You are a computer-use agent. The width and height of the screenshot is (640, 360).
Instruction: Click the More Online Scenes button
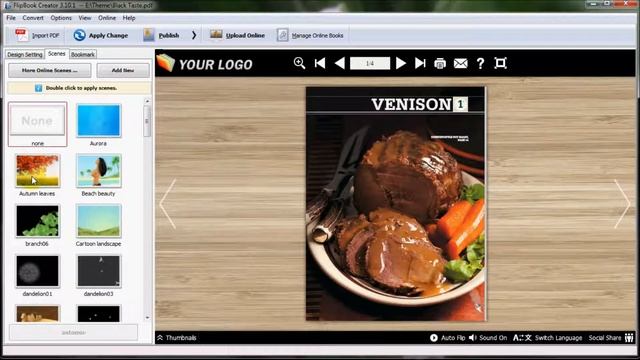(49, 70)
